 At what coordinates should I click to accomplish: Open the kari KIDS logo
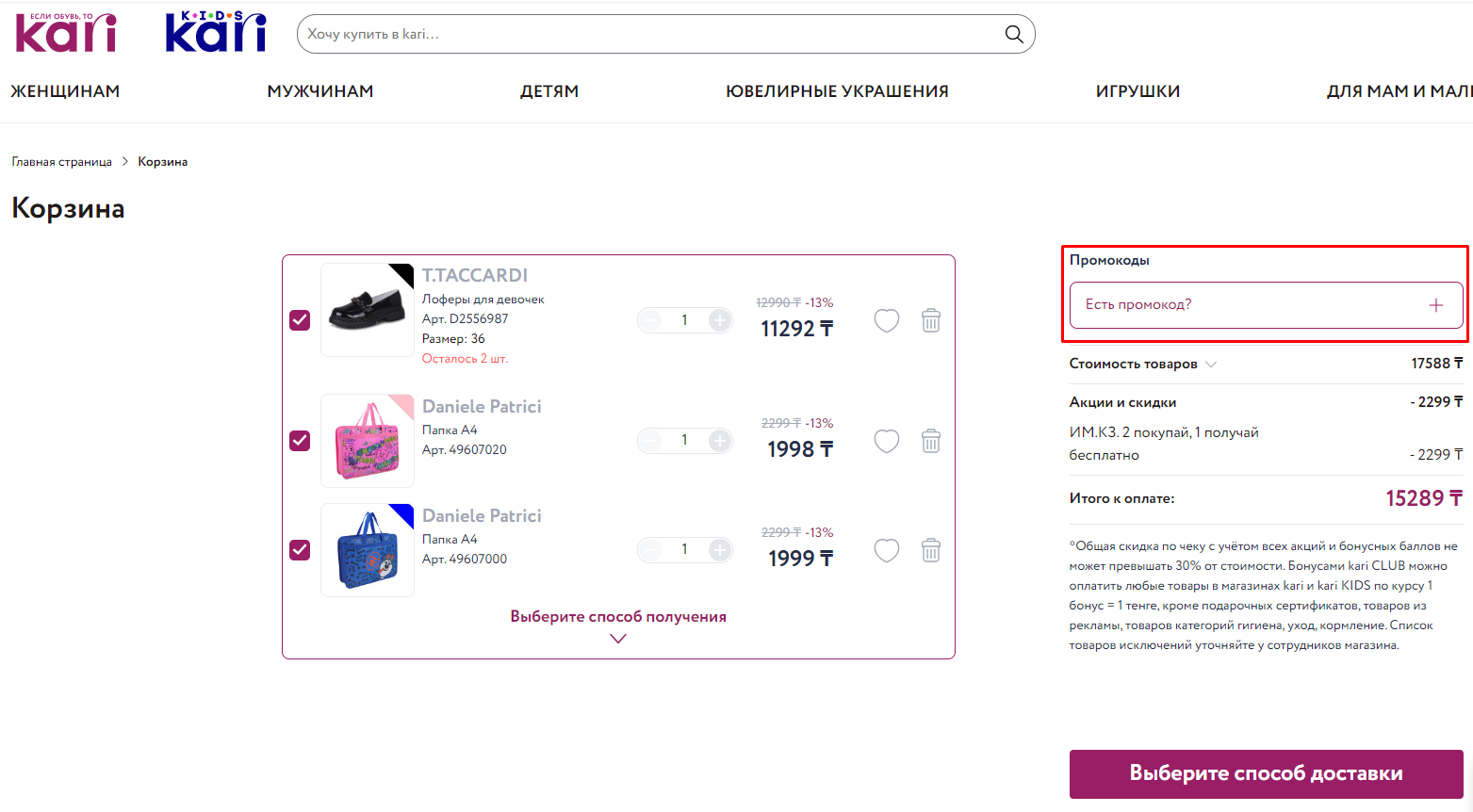[216, 32]
